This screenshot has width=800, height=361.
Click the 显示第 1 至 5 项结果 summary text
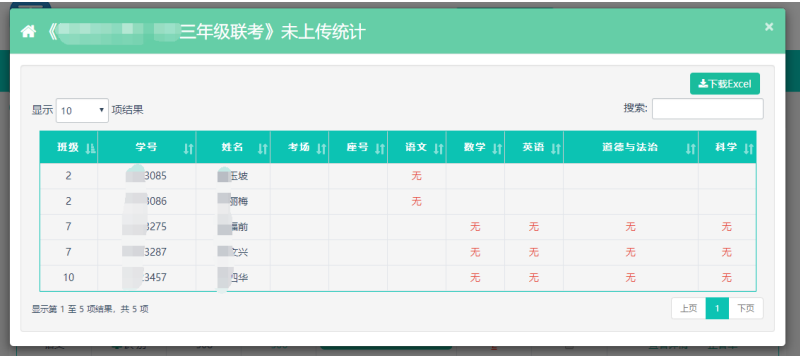coord(90,309)
